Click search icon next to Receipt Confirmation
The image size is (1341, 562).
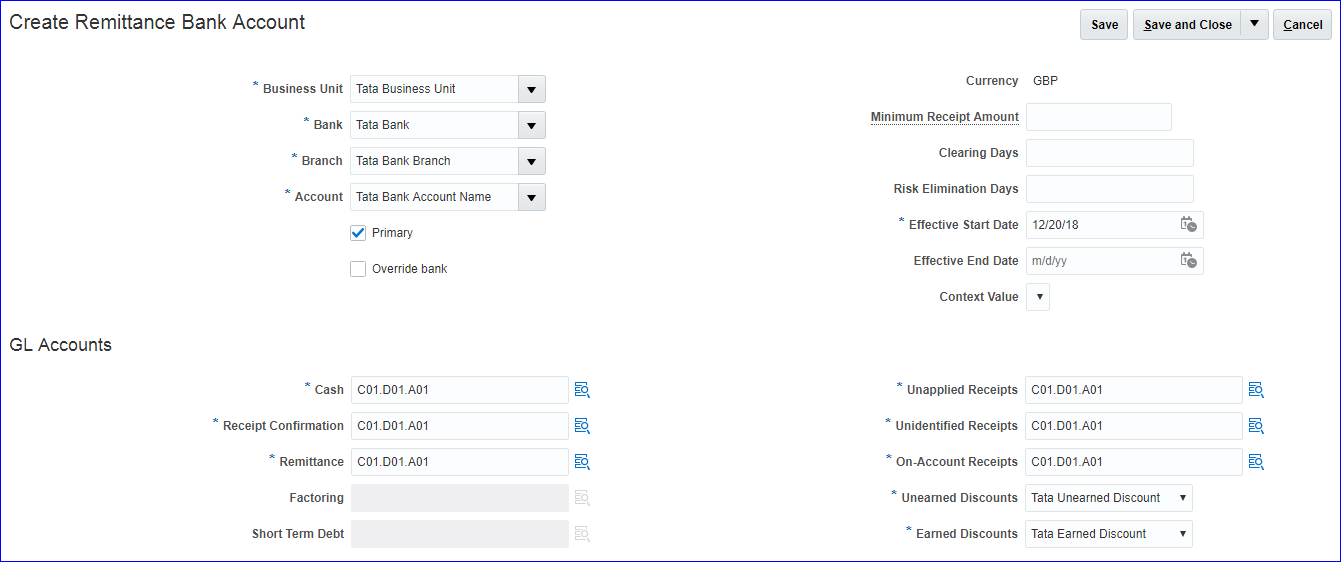pos(582,426)
